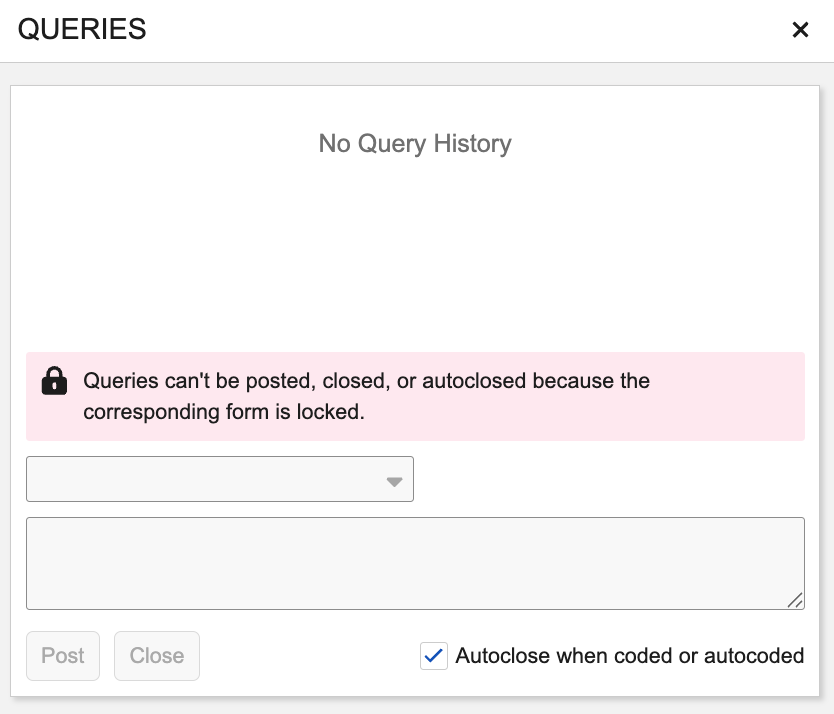Click the QUERIES dialog title
The width and height of the screenshot is (834, 714).
coord(82,30)
